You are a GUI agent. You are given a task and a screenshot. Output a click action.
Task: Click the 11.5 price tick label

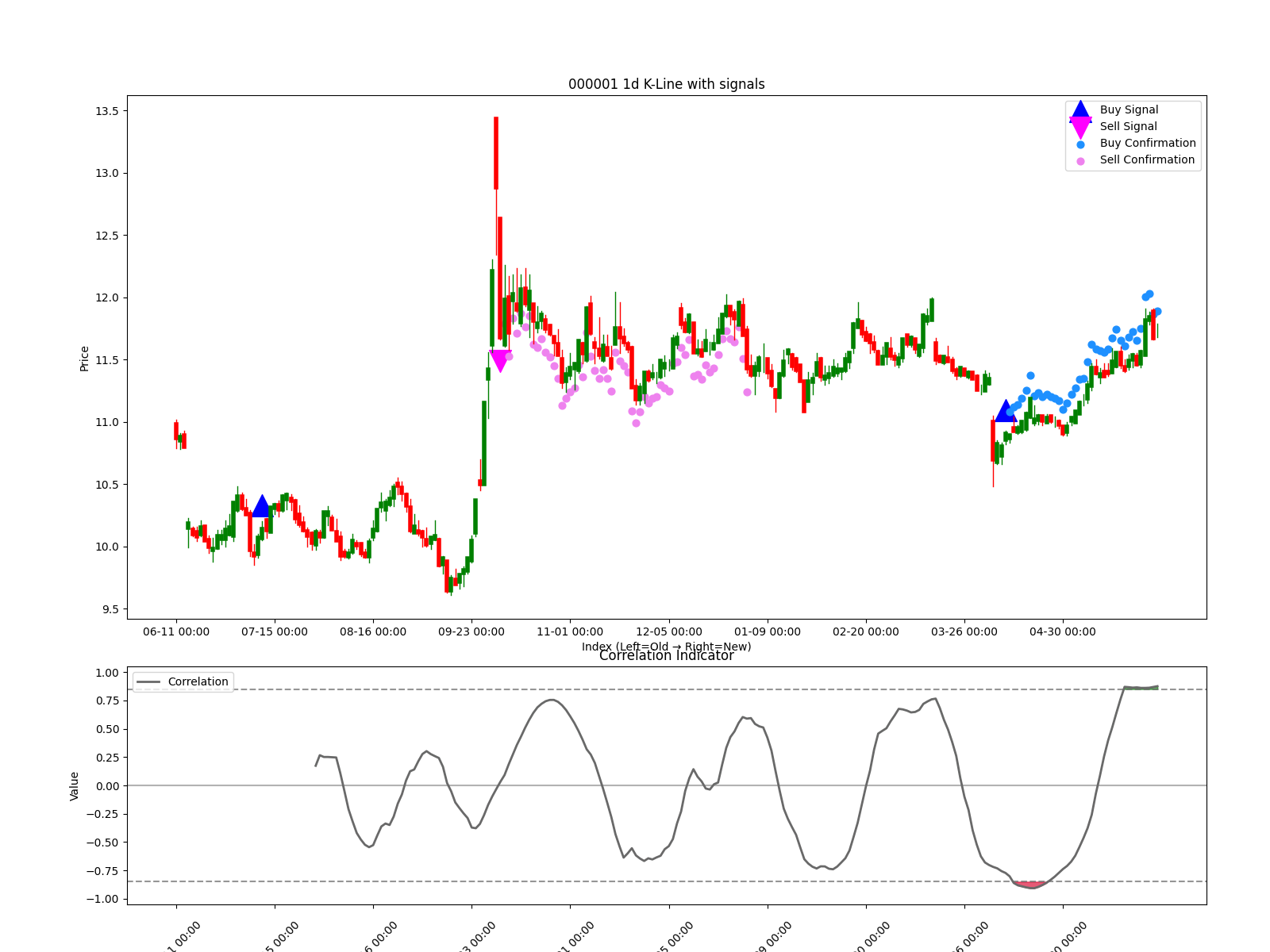pos(106,360)
